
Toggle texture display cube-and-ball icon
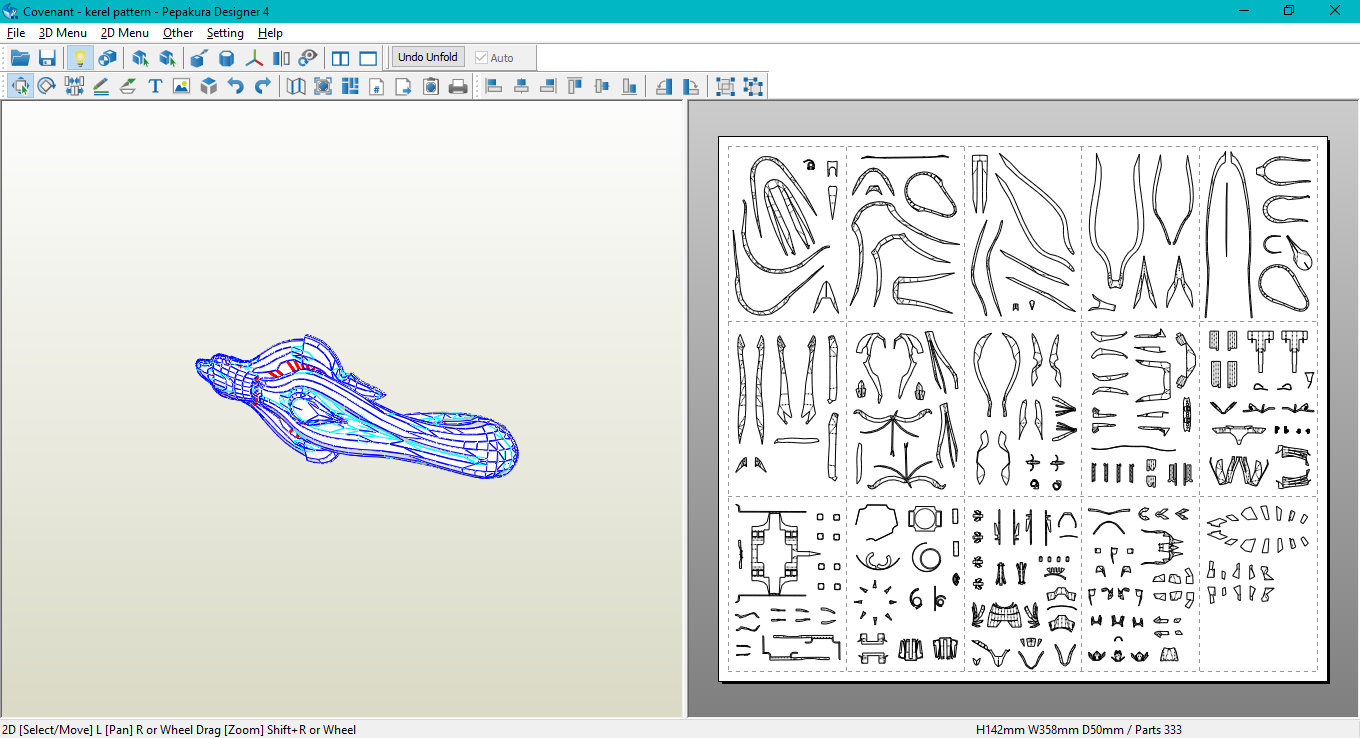(x=107, y=57)
